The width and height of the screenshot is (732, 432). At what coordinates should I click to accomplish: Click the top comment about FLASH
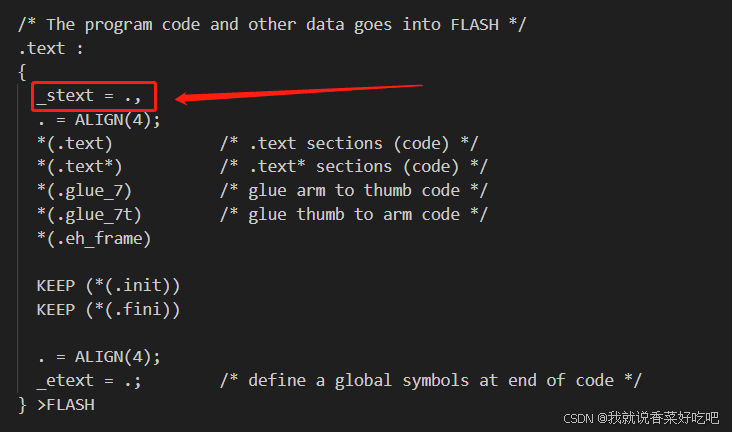[x=272, y=24]
